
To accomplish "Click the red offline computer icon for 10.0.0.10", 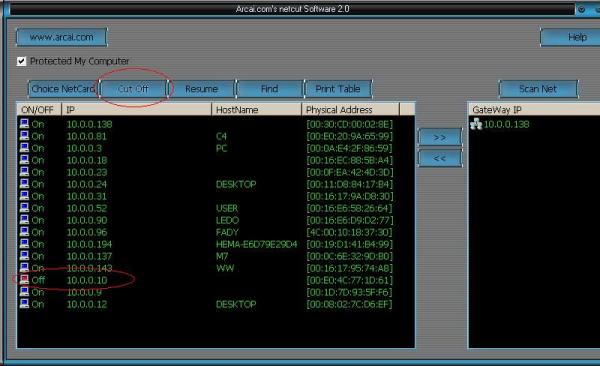I will pos(24,279).
